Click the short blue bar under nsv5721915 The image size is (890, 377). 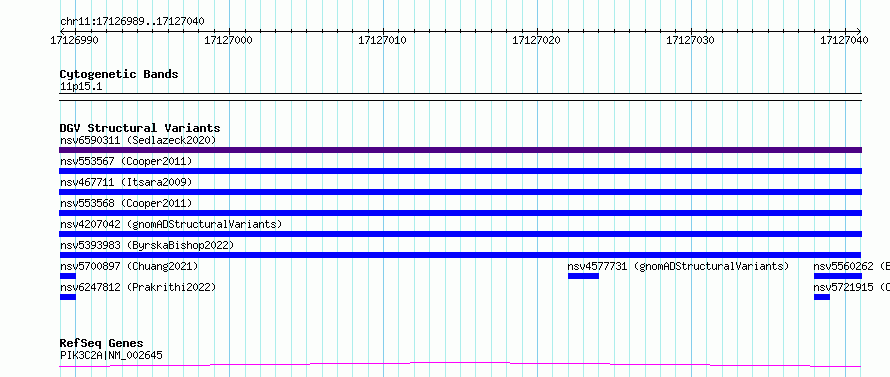(x=822, y=297)
